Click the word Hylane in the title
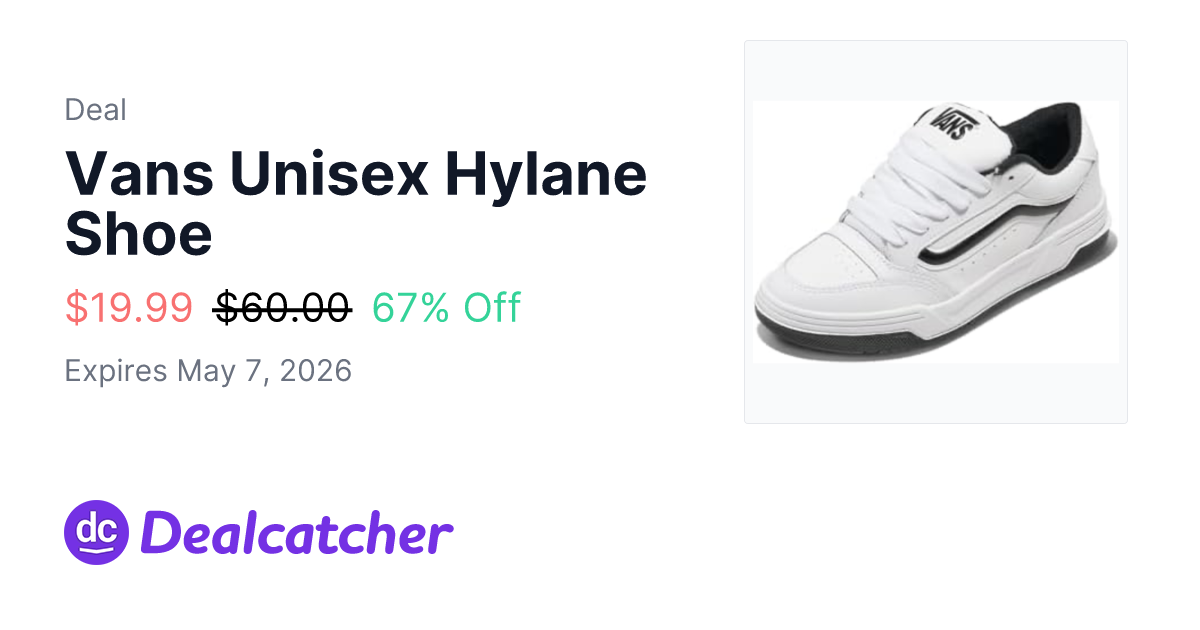1200x630 pixels. click(x=546, y=173)
